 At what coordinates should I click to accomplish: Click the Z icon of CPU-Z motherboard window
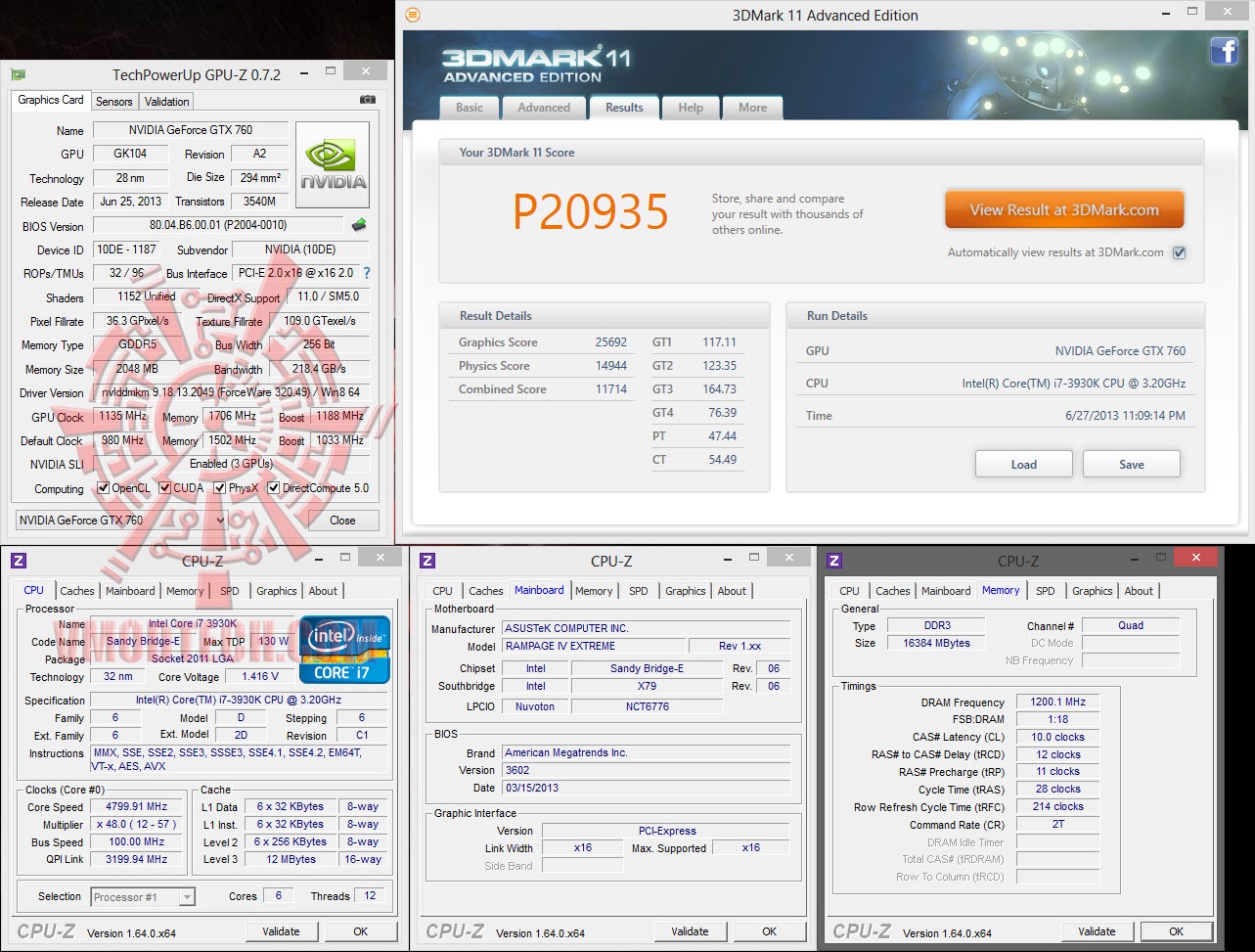coord(426,560)
